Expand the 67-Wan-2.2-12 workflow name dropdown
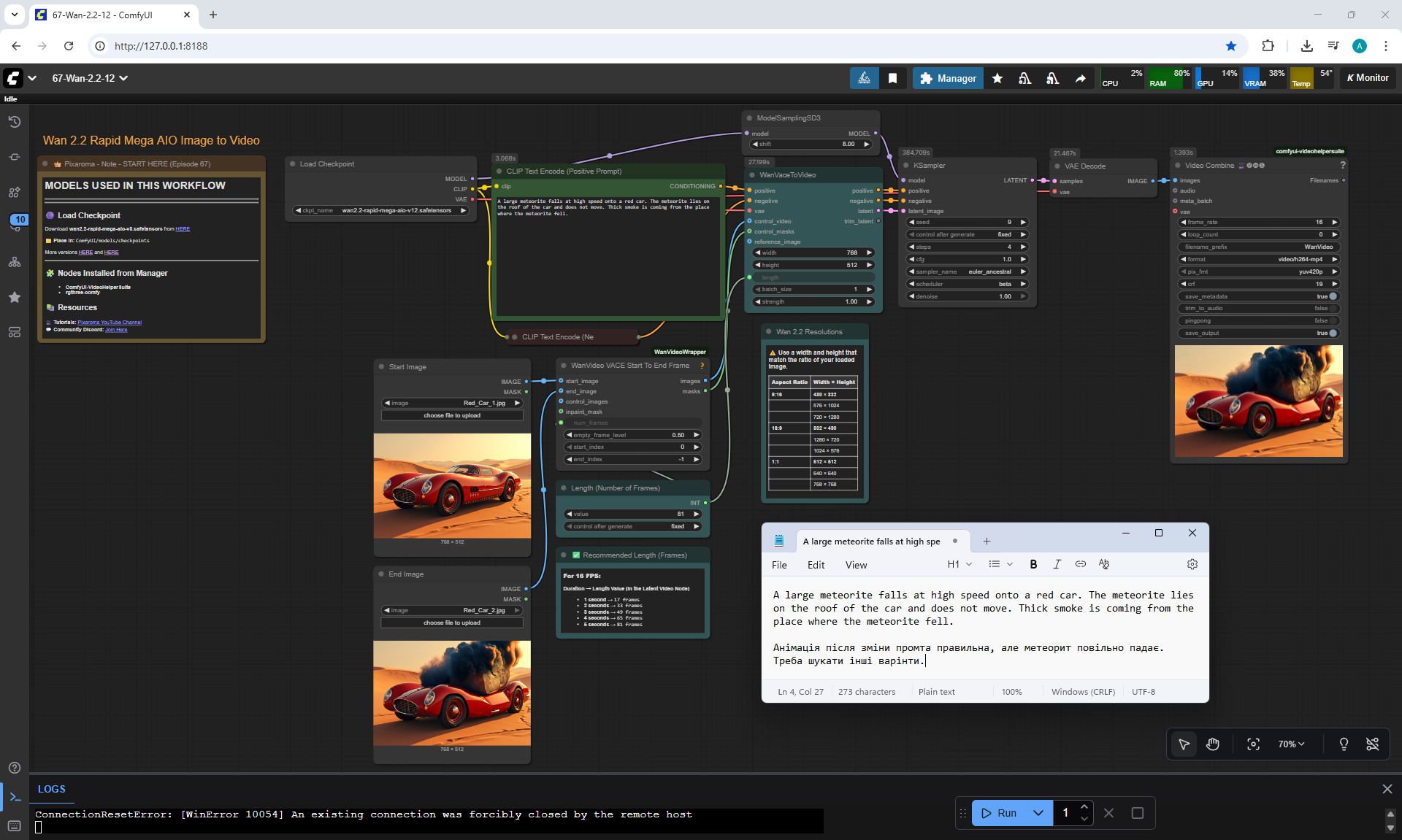The image size is (1402, 840). click(x=123, y=78)
